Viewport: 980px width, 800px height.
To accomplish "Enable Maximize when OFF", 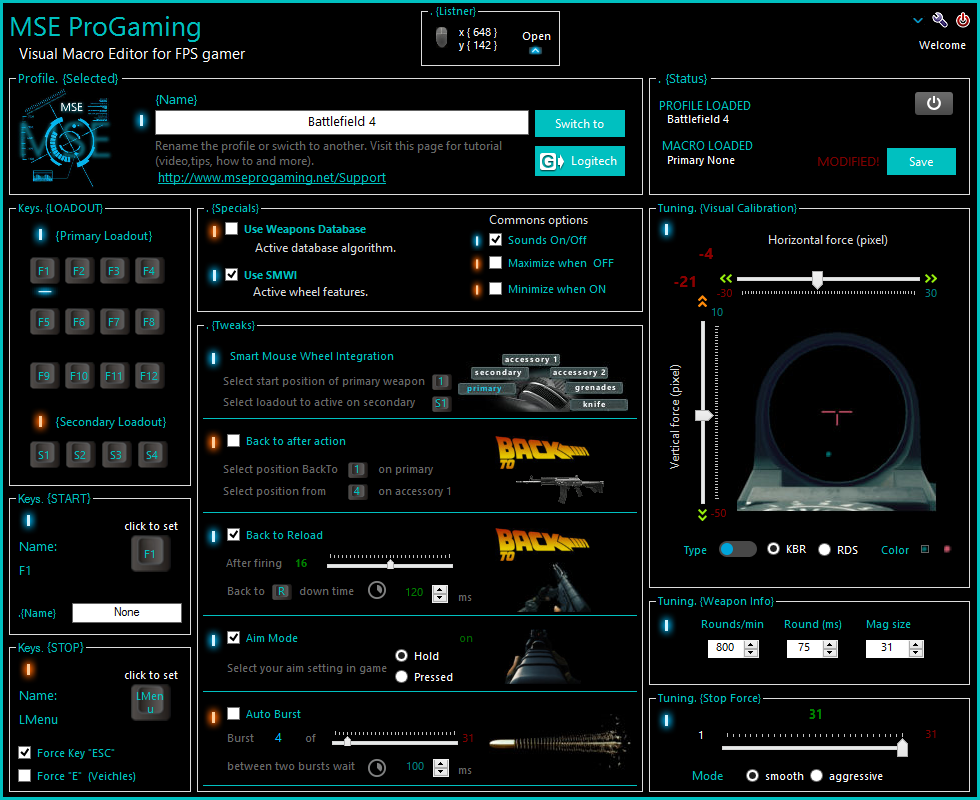I will tap(496, 262).
